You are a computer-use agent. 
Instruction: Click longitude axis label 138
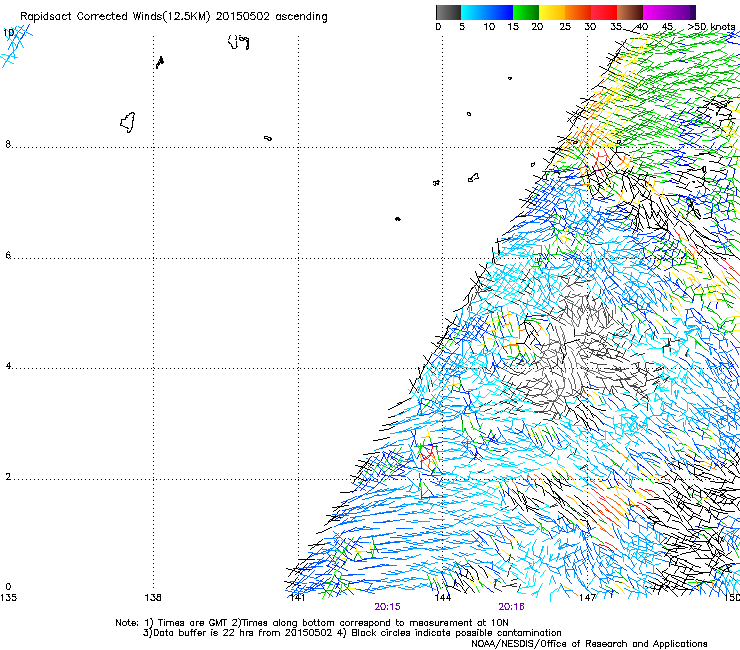pos(153,598)
